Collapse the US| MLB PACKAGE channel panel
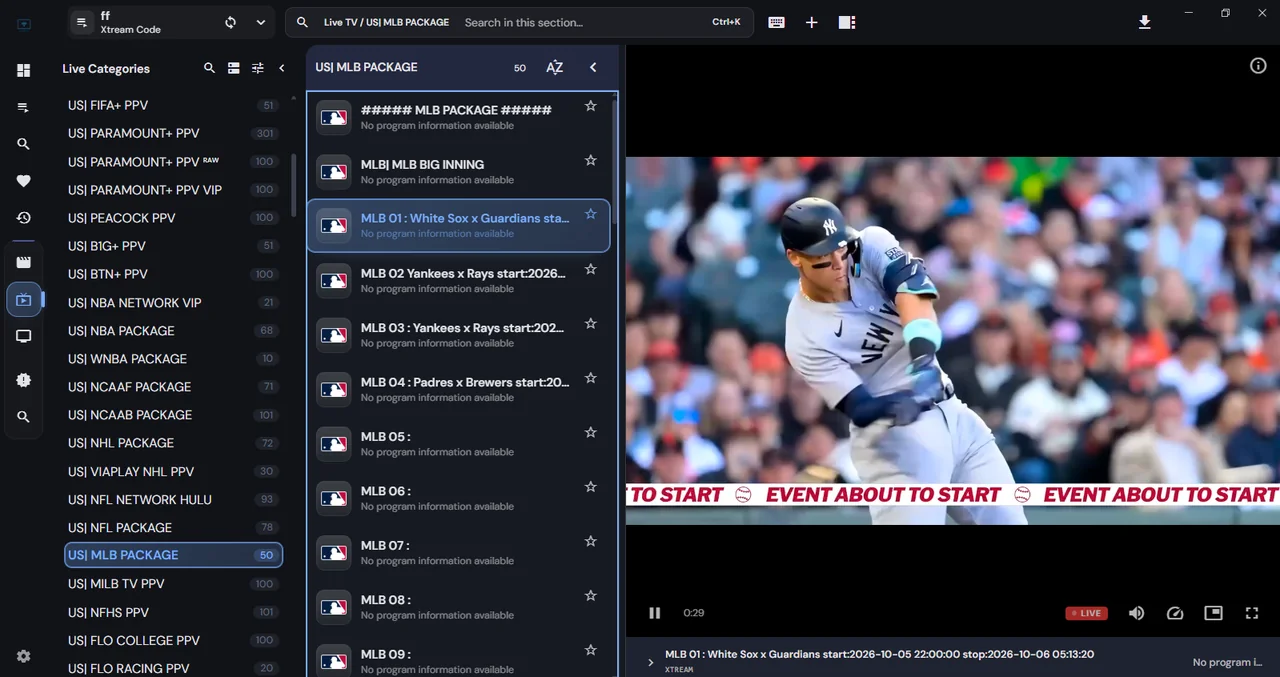The height and width of the screenshot is (677, 1280). pyautogui.click(x=593, y=67)
